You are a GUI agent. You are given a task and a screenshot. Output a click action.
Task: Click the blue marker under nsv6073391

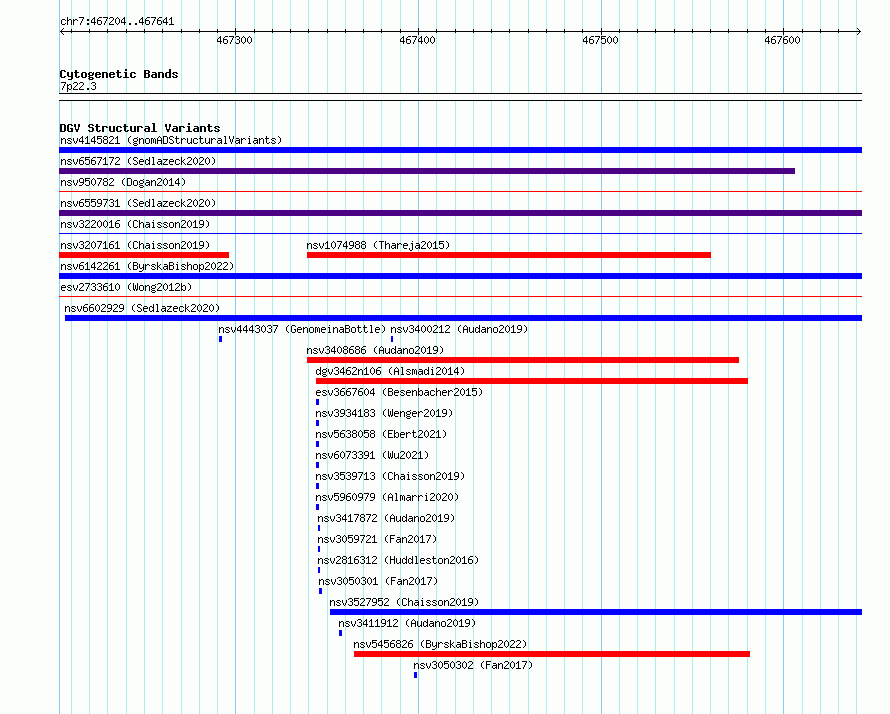pyautogui.click(x=317, y=465)
